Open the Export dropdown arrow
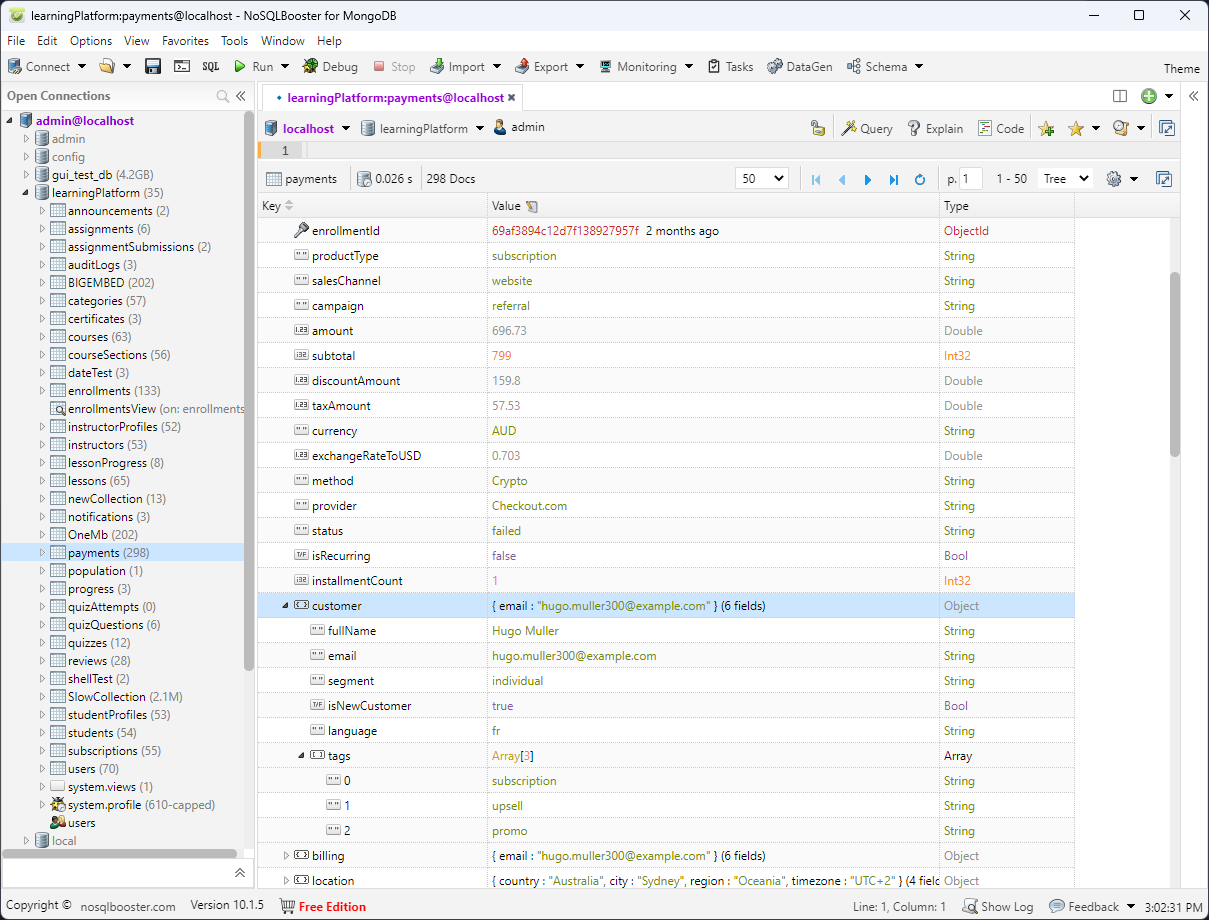1209x920 pixels. 579,67
